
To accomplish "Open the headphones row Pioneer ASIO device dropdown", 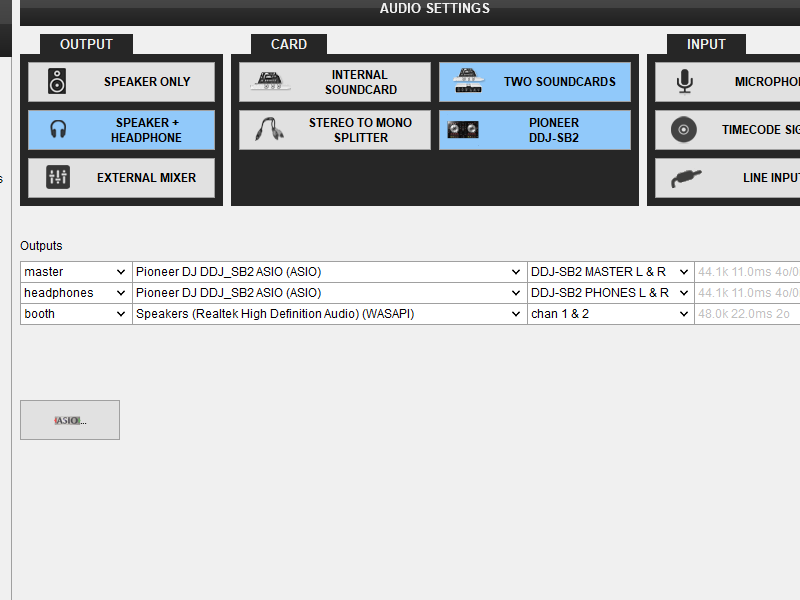I will [x=330, y=293].
